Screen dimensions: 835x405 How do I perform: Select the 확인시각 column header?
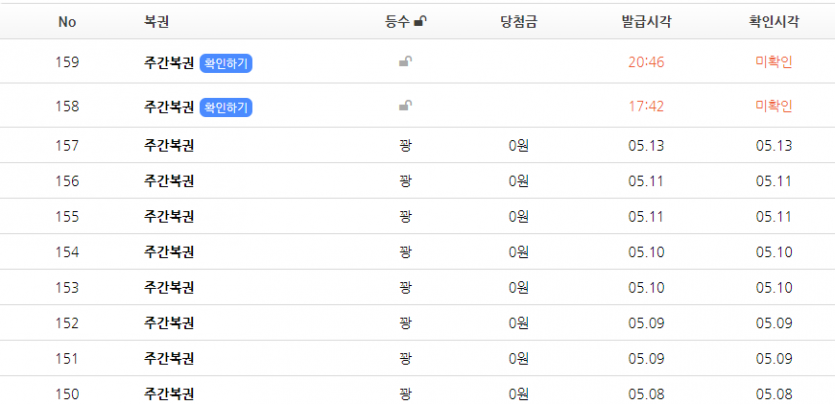(774, 22)
